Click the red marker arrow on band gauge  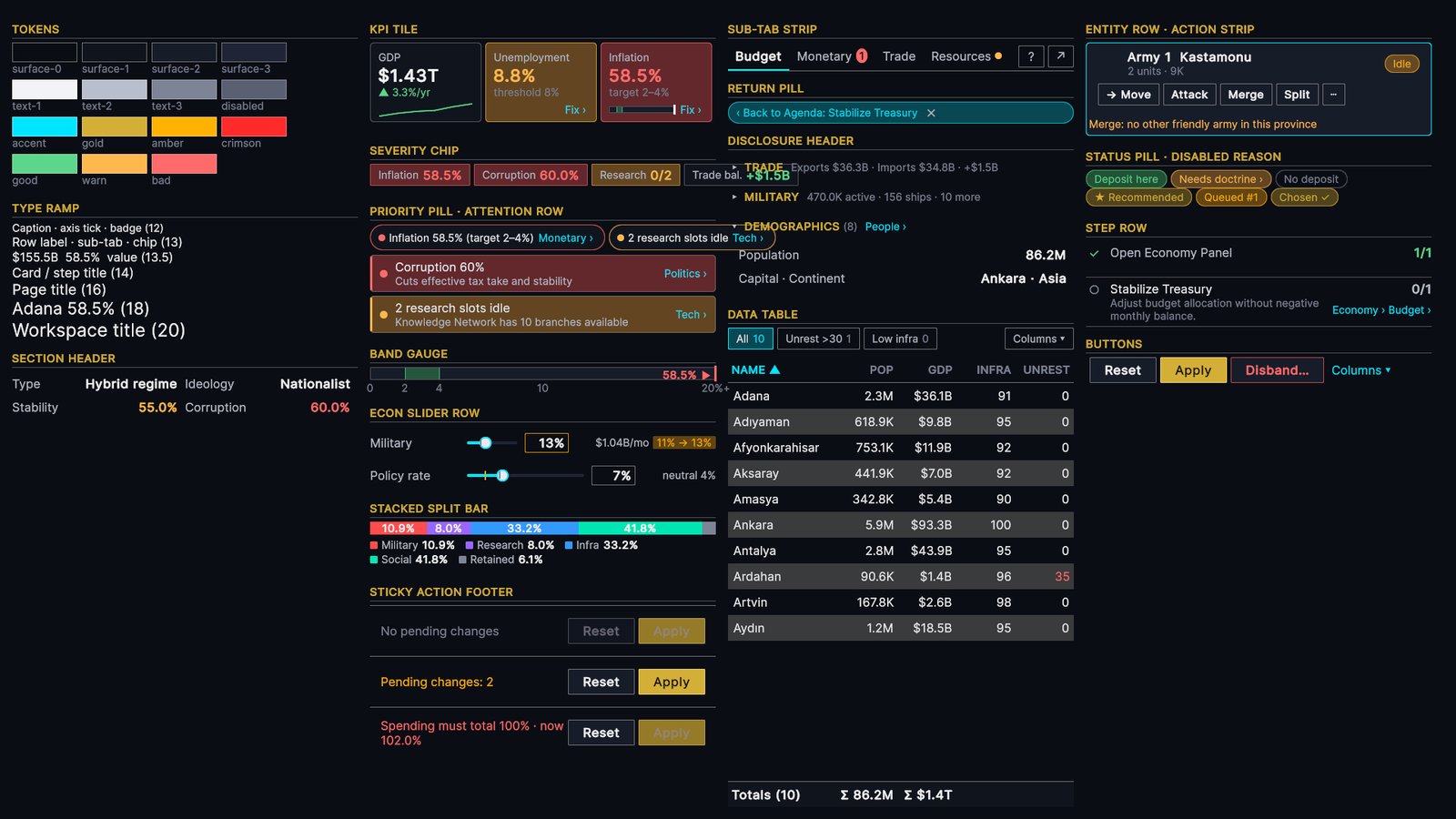click(x=706, y=375)
